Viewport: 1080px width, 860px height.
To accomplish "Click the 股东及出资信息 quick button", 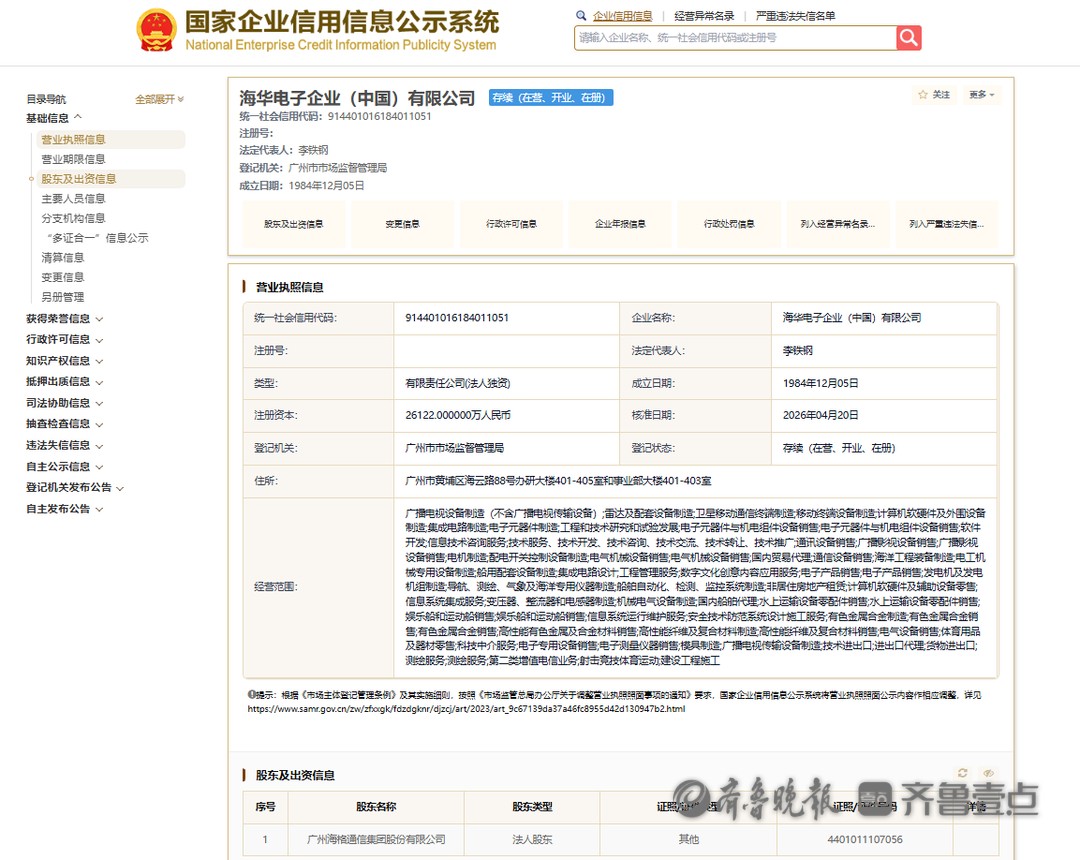I will (x=293, y=224).
